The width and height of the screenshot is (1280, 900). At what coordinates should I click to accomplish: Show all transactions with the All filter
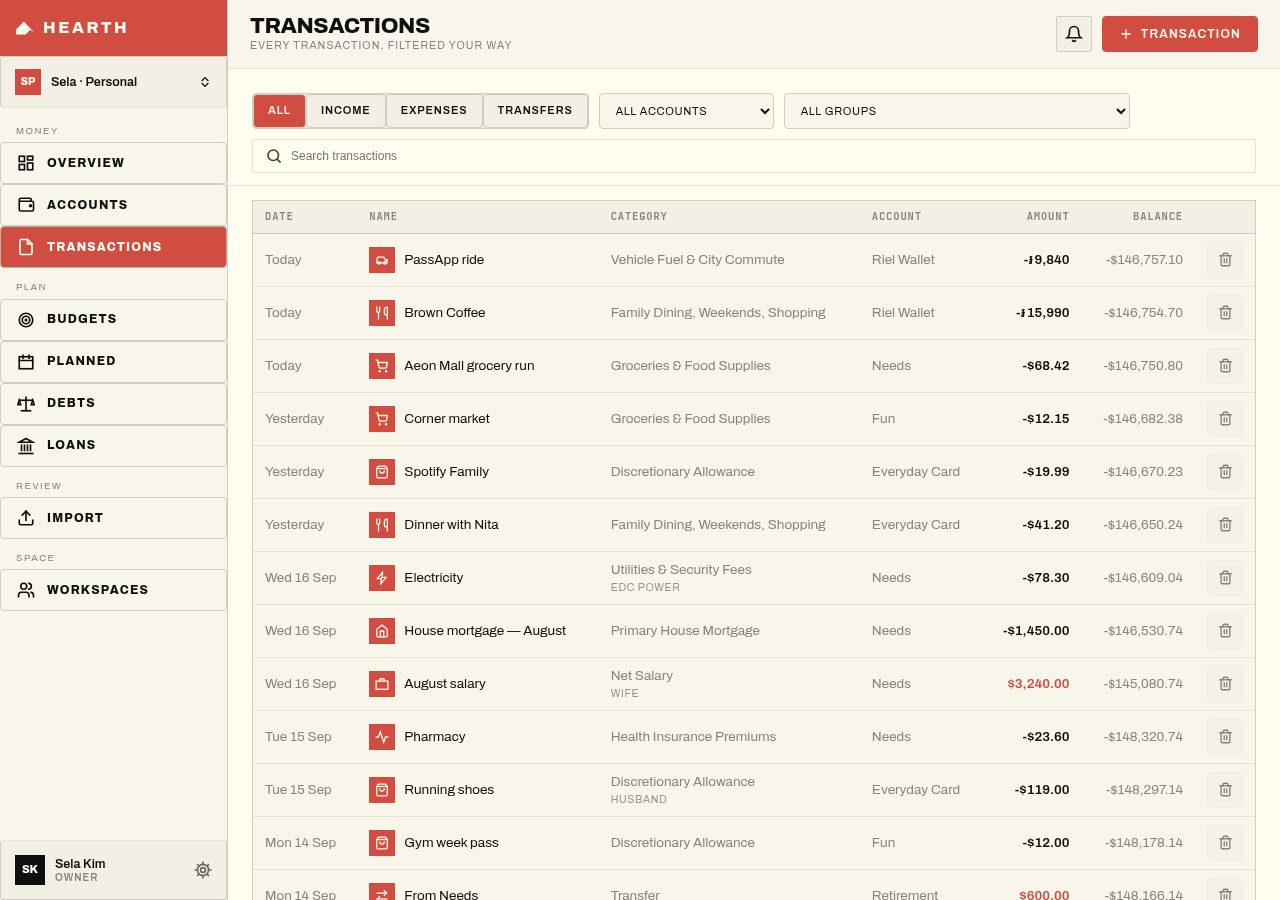click(279, 111)
